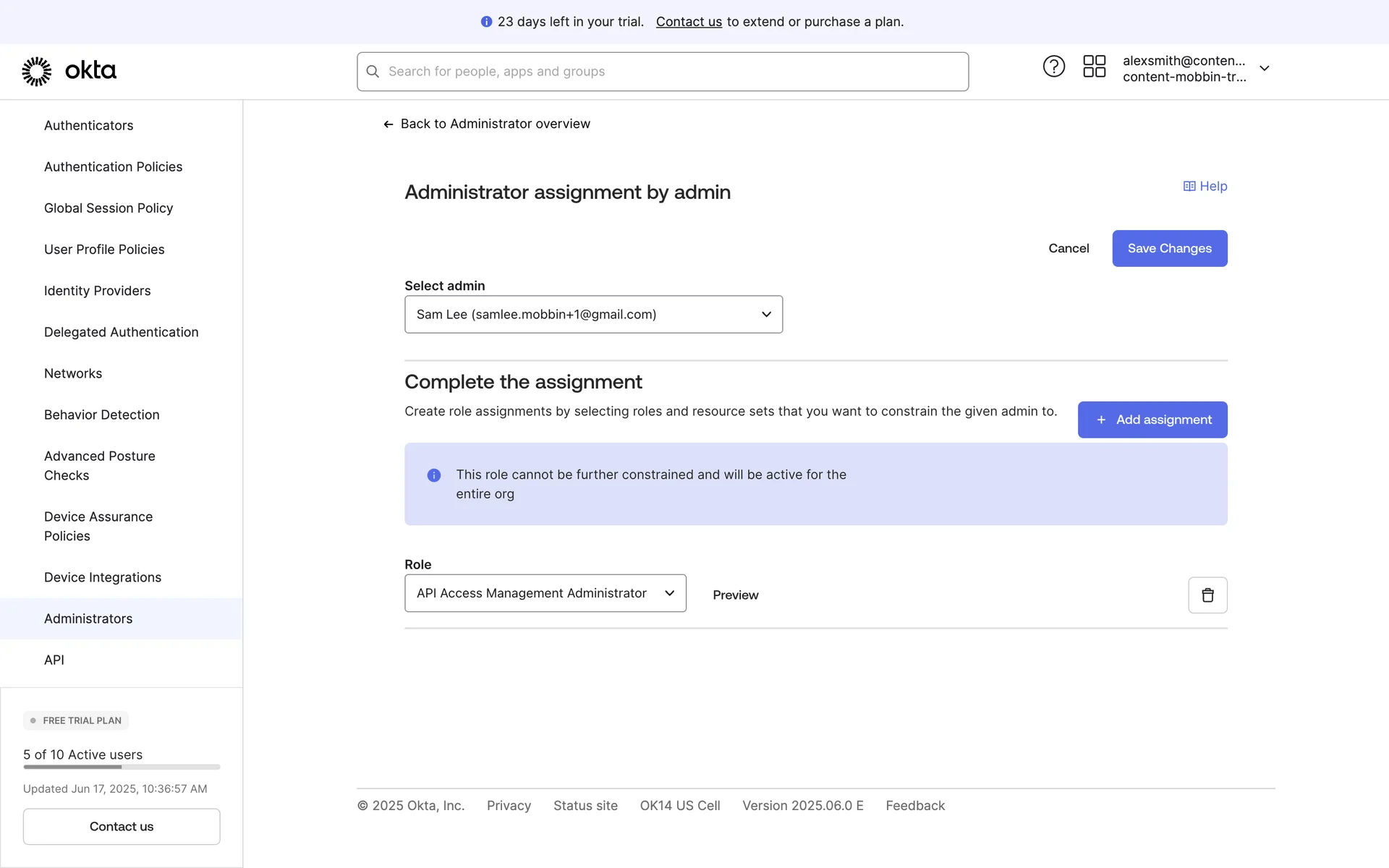Click the Help book icon link
1389x868 pixels.
[x=1189, y=187]
